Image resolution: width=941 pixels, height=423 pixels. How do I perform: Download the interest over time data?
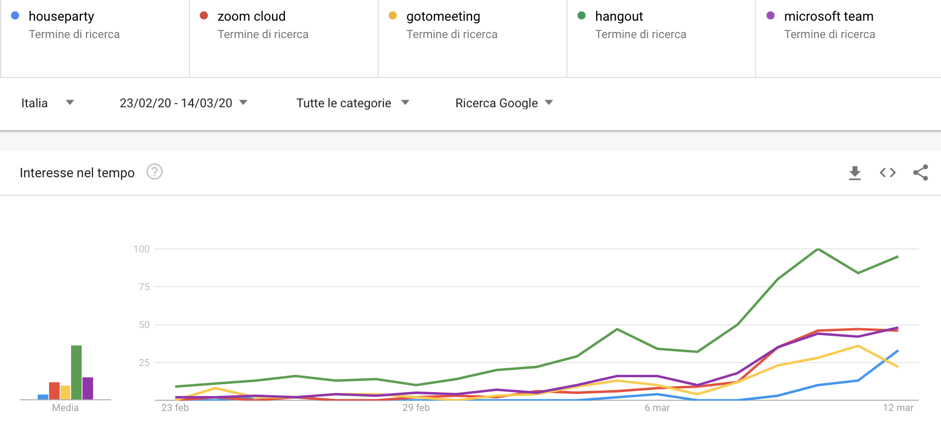click(855, 173)
